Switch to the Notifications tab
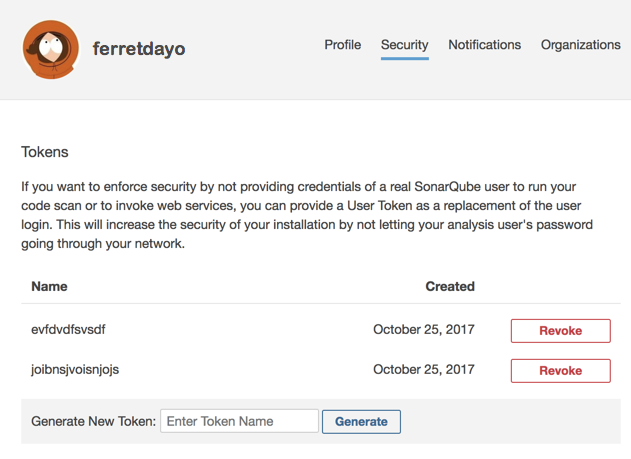Viewport: 631px width, 459px height. 484,45
